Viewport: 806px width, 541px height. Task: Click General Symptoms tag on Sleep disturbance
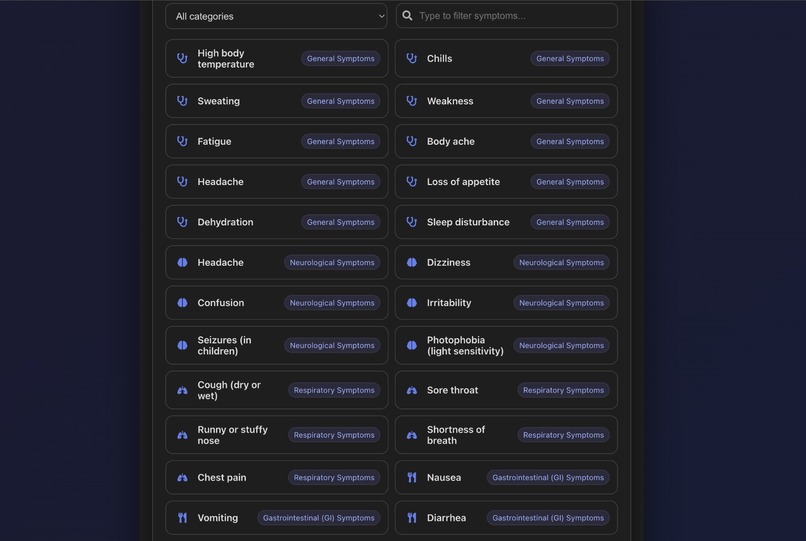click(x=570, y=222)
